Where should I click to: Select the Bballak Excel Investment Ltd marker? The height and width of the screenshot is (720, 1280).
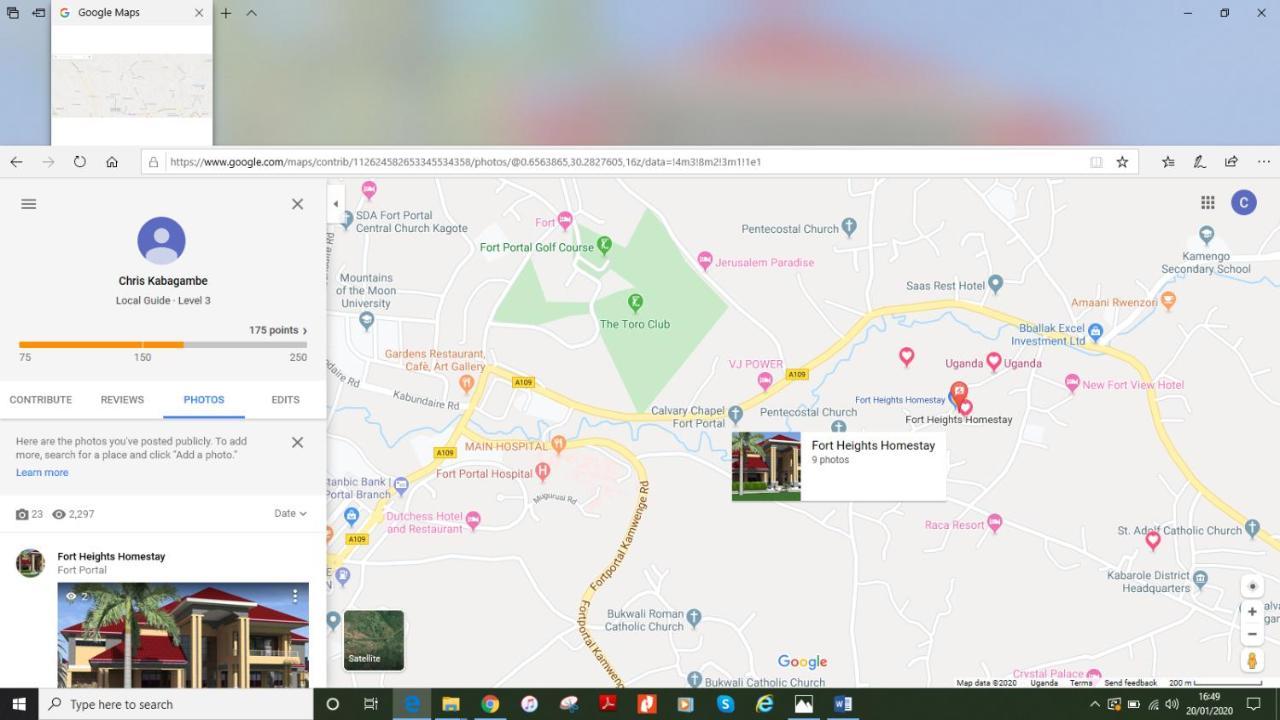pyautogui.click(x=1095, y=331)
